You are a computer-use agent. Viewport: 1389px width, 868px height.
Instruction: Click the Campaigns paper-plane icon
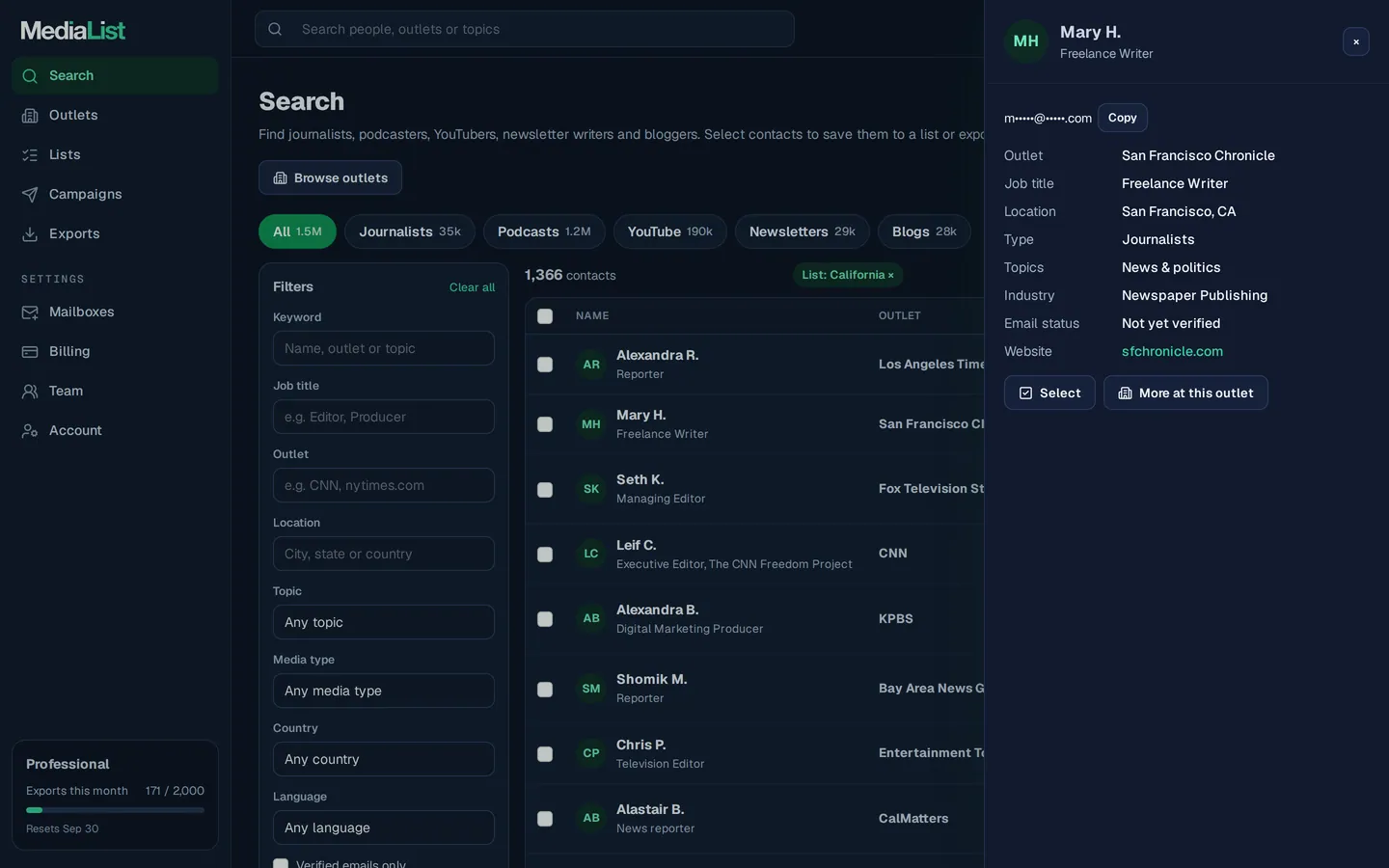30,195
